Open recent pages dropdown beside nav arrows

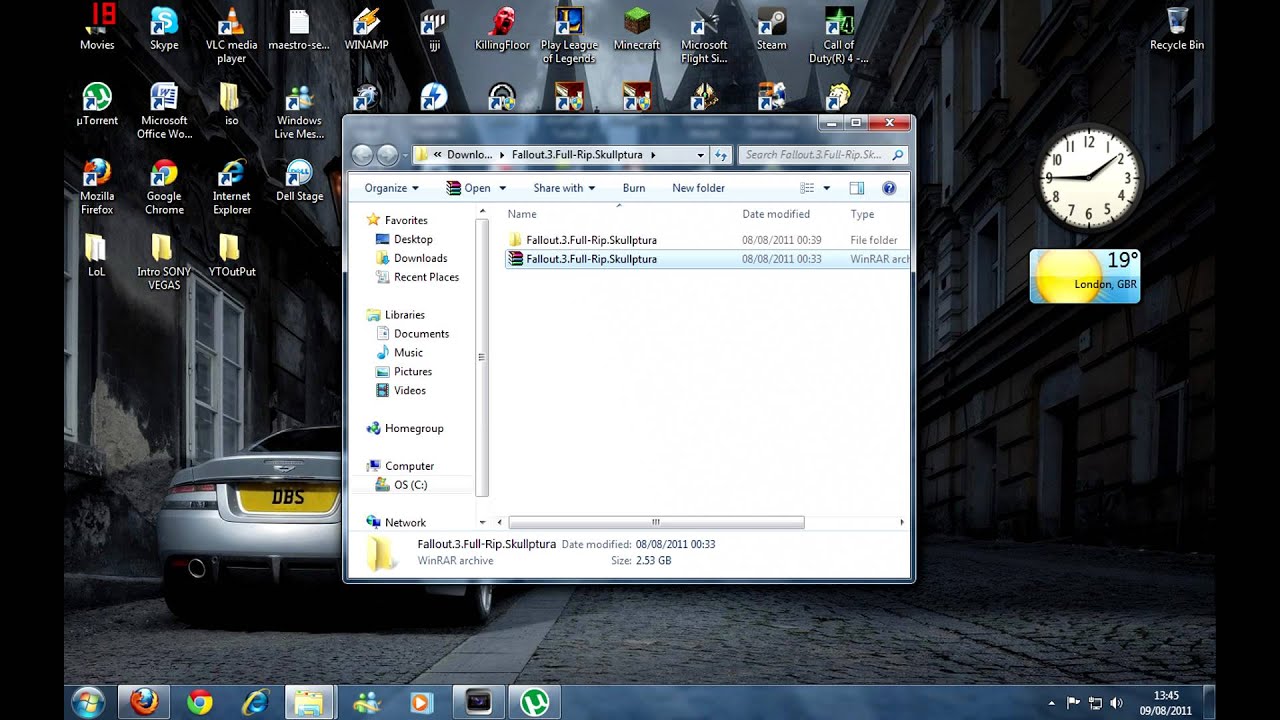coord(405,156)
